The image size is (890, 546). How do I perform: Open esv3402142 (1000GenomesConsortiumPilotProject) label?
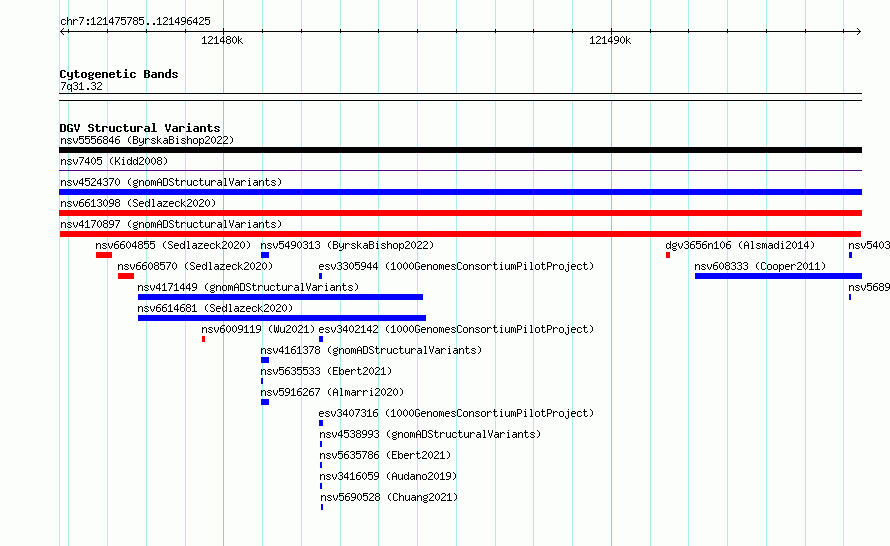[x=456, y=329]
